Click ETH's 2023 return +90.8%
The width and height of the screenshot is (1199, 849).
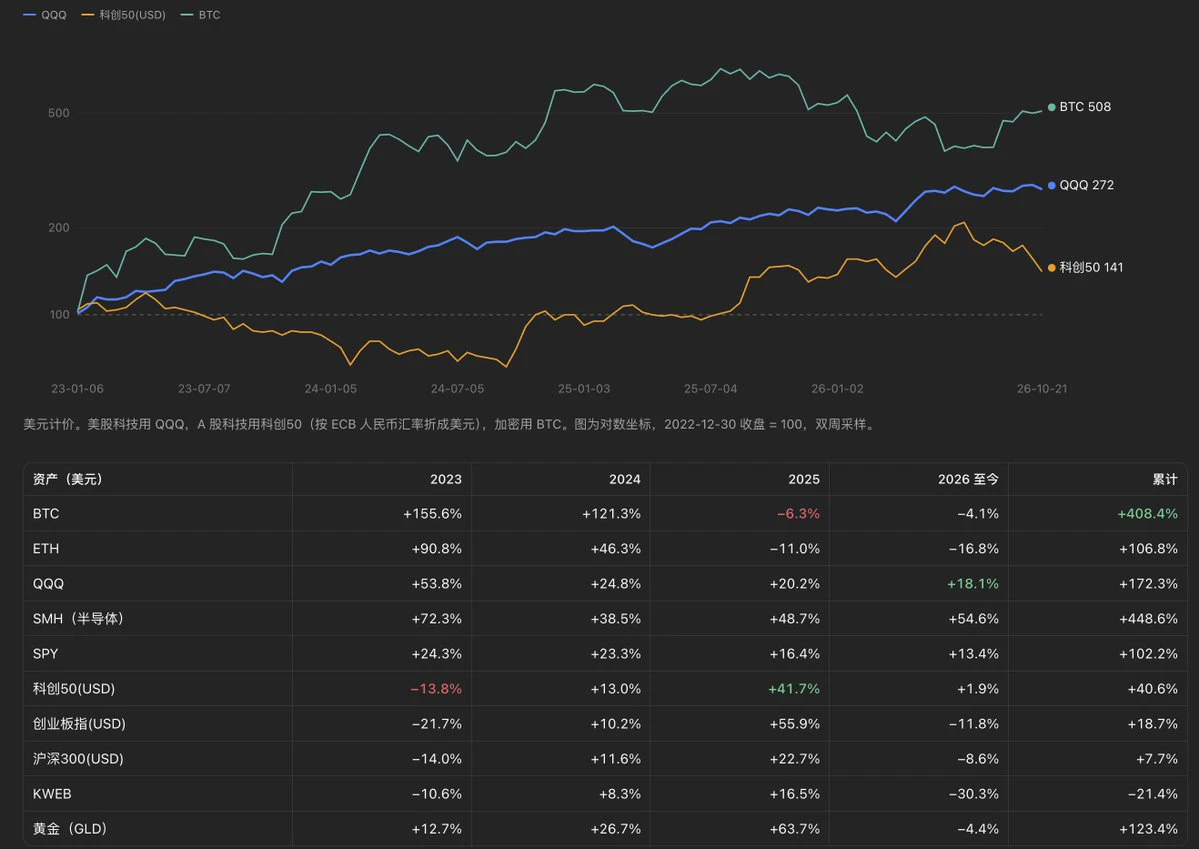point(437,549)
